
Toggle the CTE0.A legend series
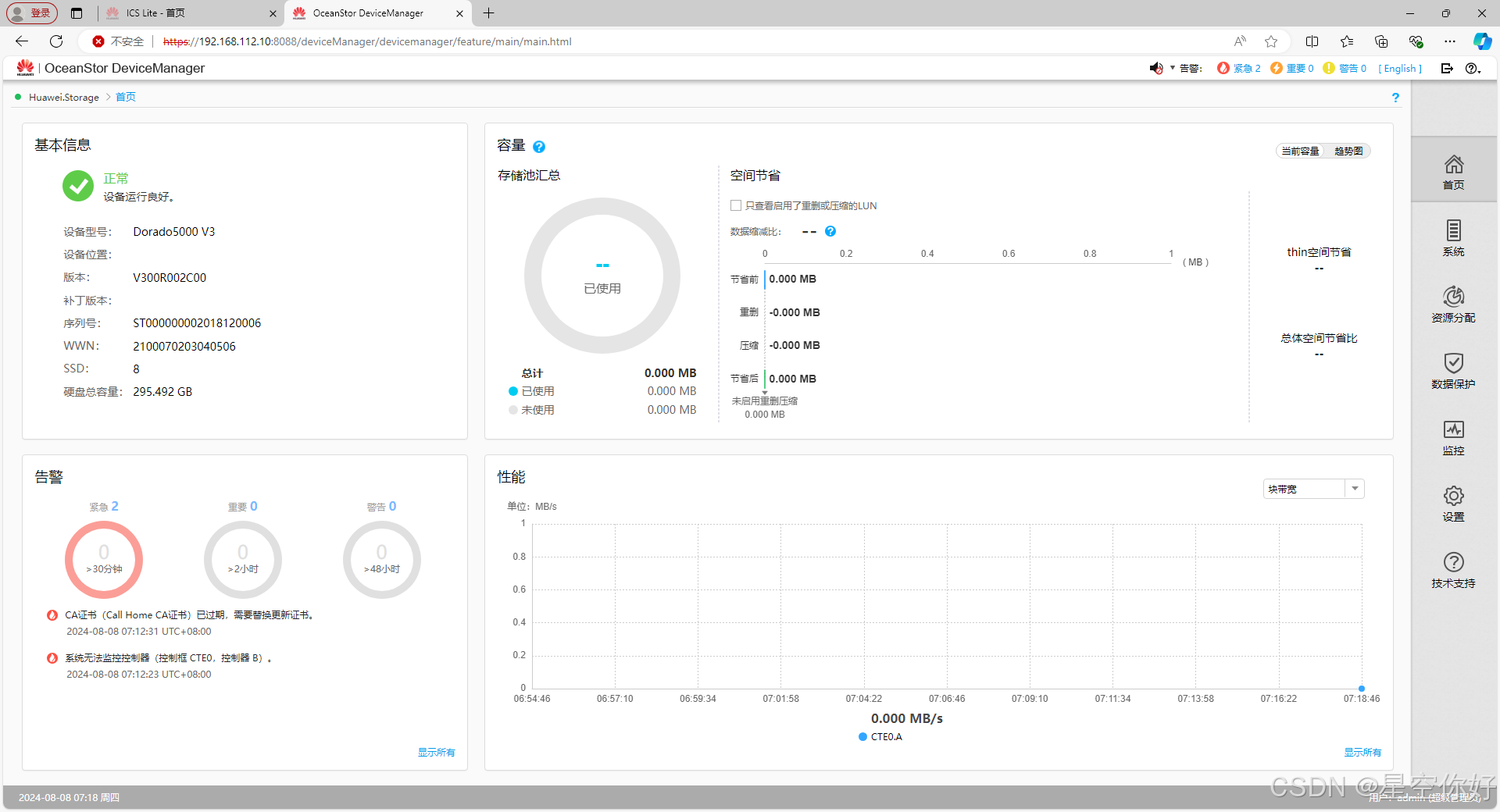[x=880, y=737]
